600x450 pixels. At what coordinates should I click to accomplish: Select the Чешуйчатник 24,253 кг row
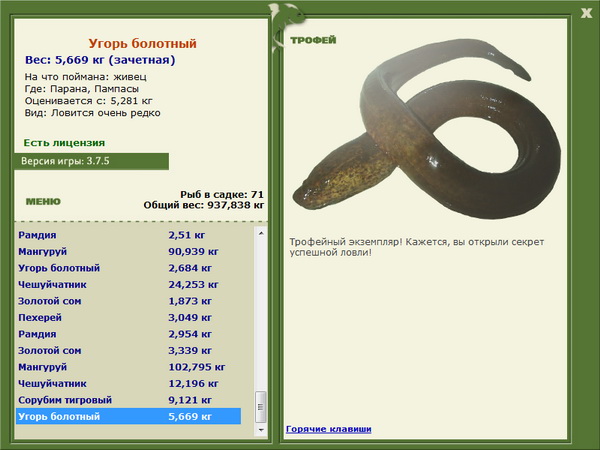(x=129, y=284)
